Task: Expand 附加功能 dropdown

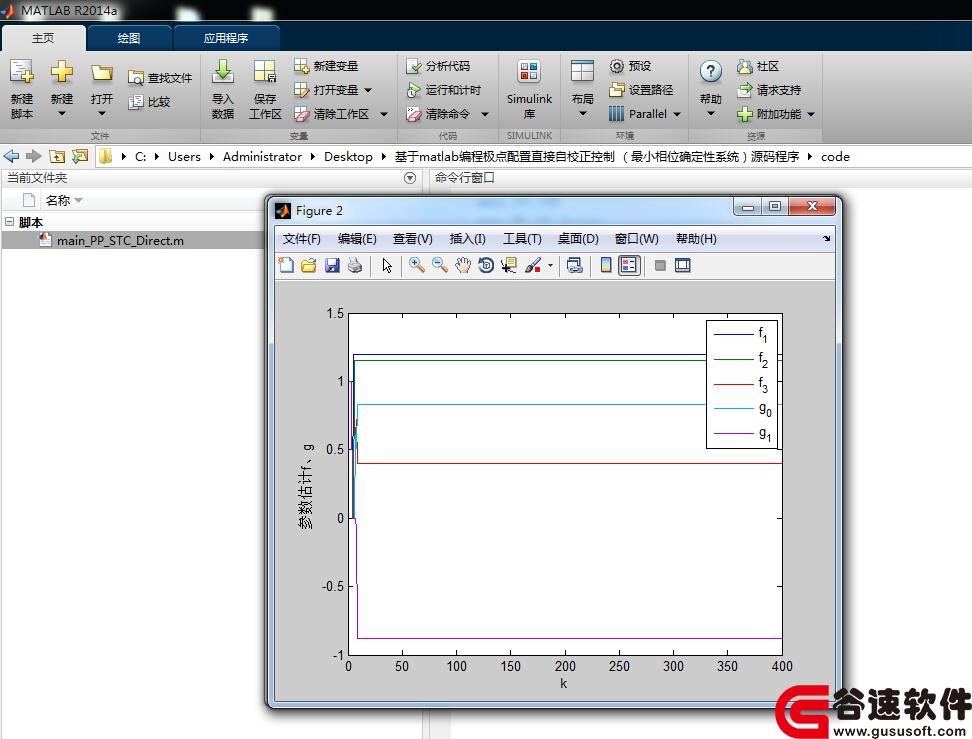Action: click(x=811, y=114)
